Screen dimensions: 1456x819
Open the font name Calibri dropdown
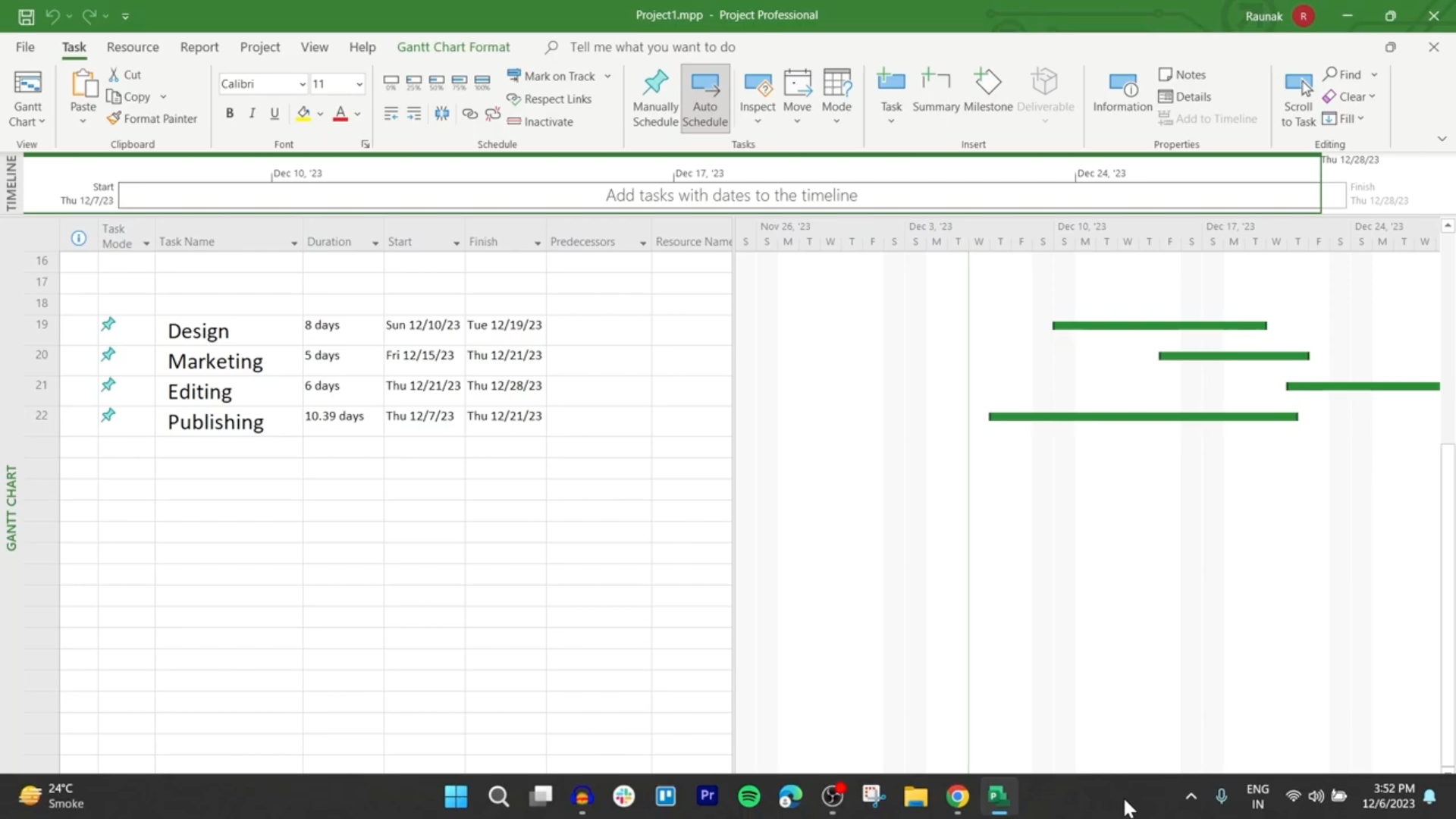[x=302, y=84]
